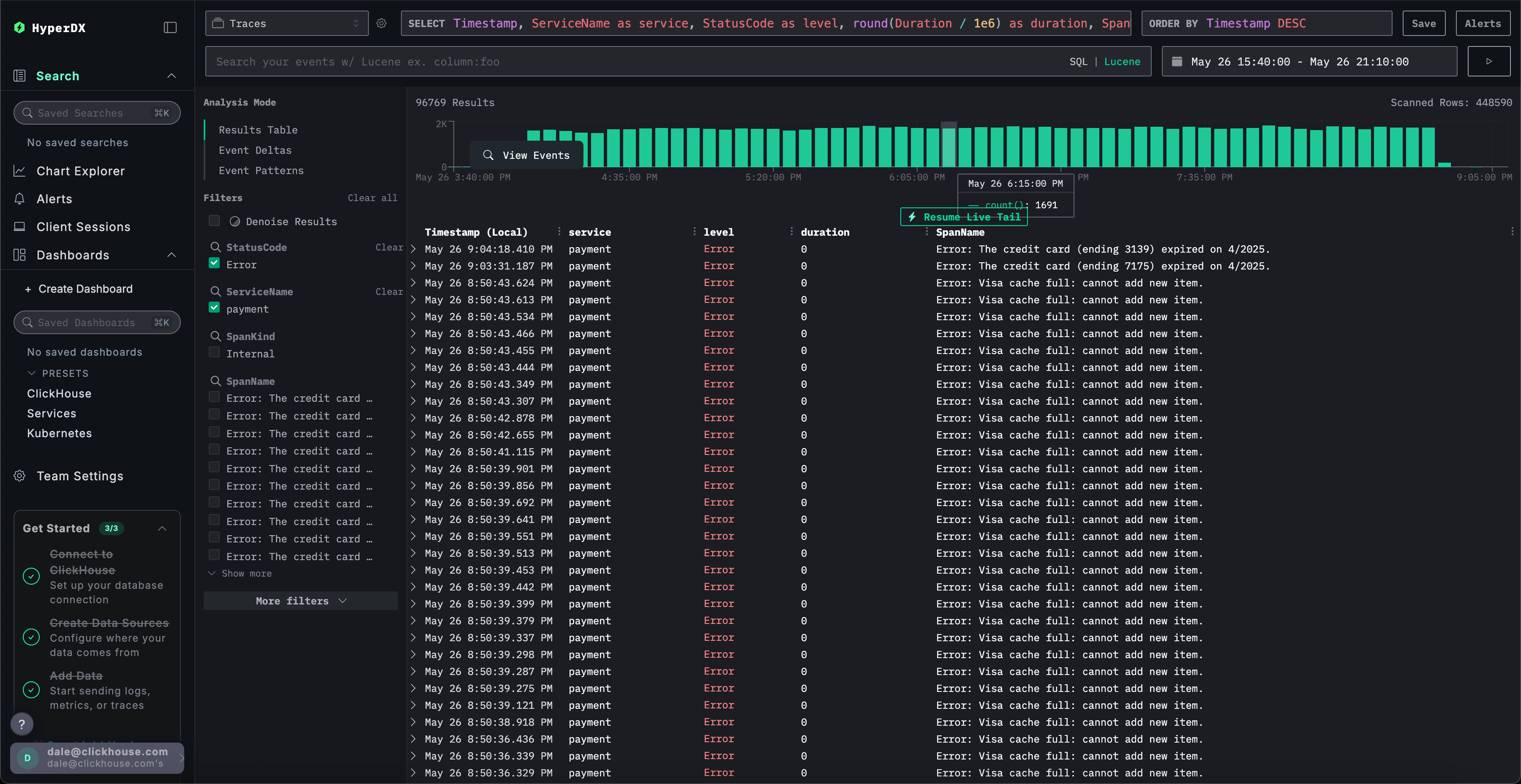The height and width of the screenshot is (784, 1521).
Task: Open the help question mark button
Action: click(x=22, y=724)
